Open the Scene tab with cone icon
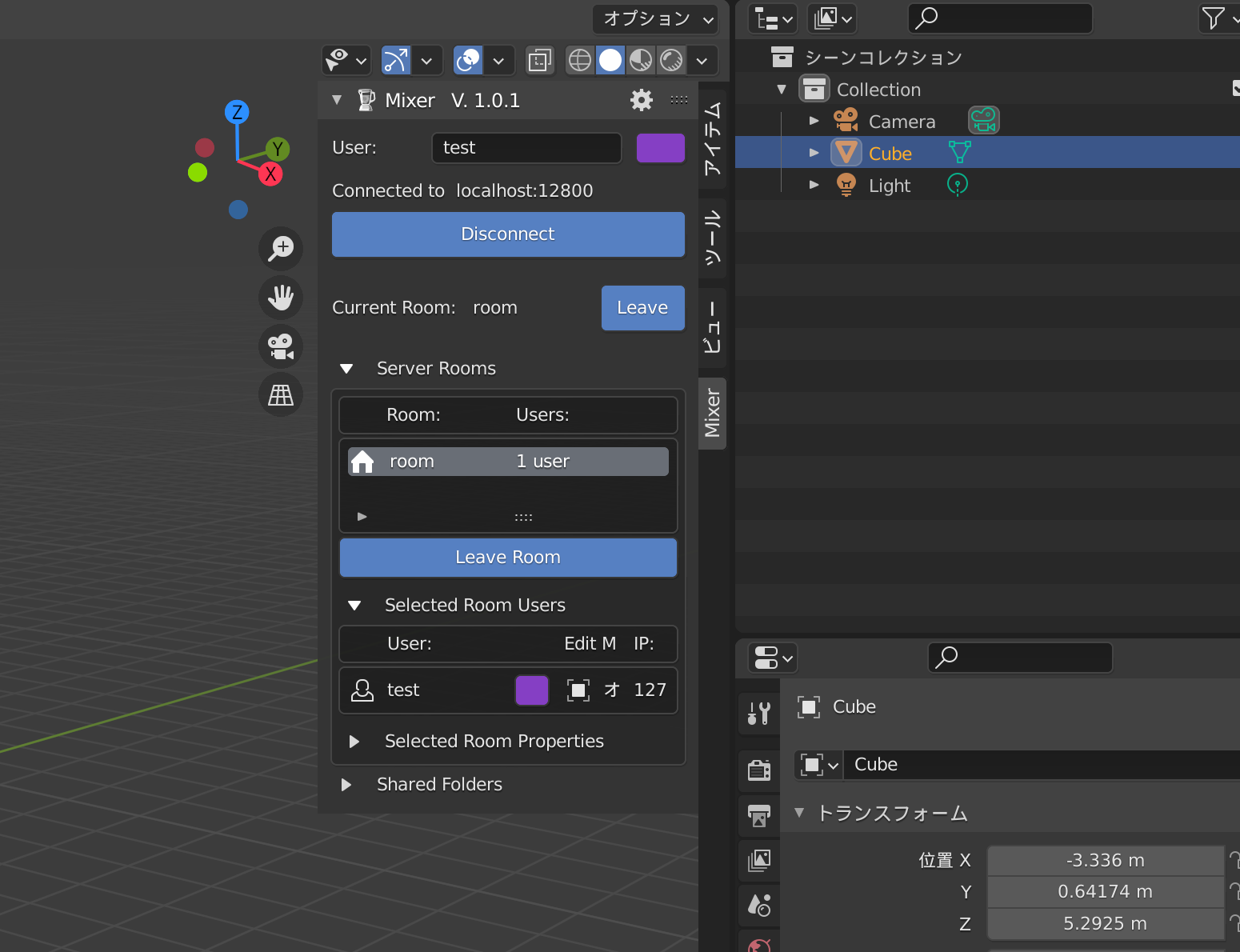 (759, 906)
